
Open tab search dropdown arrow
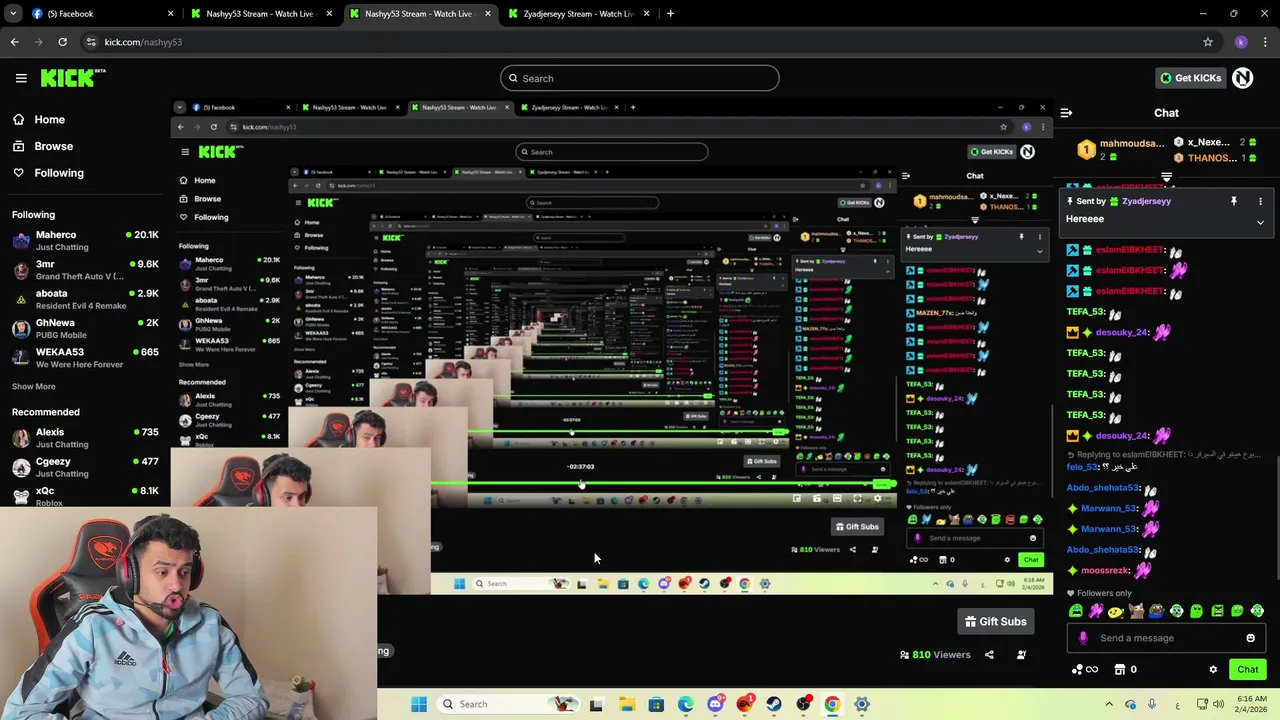pos(13,14)
